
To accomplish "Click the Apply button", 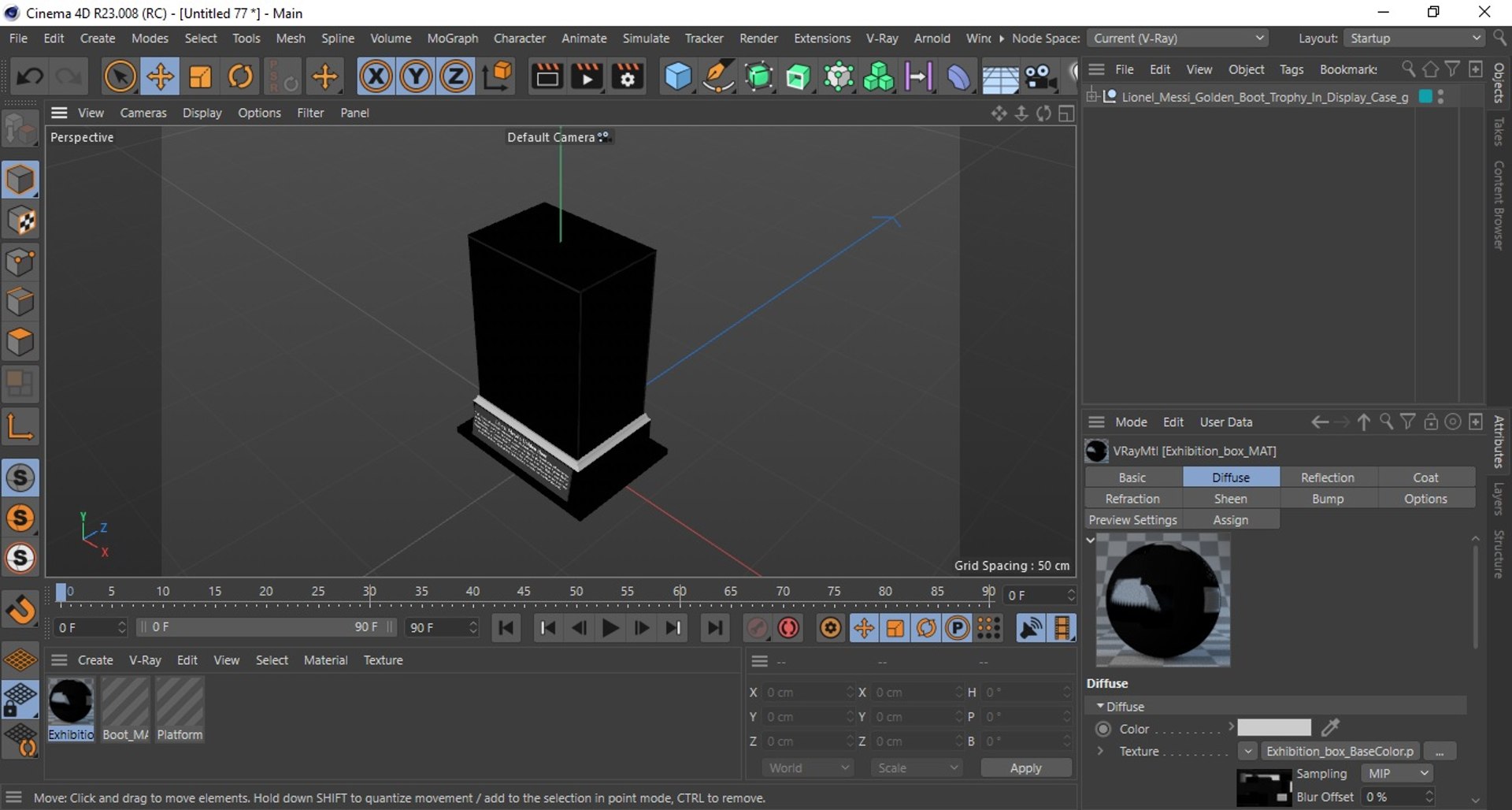I will coord(1025,768).
